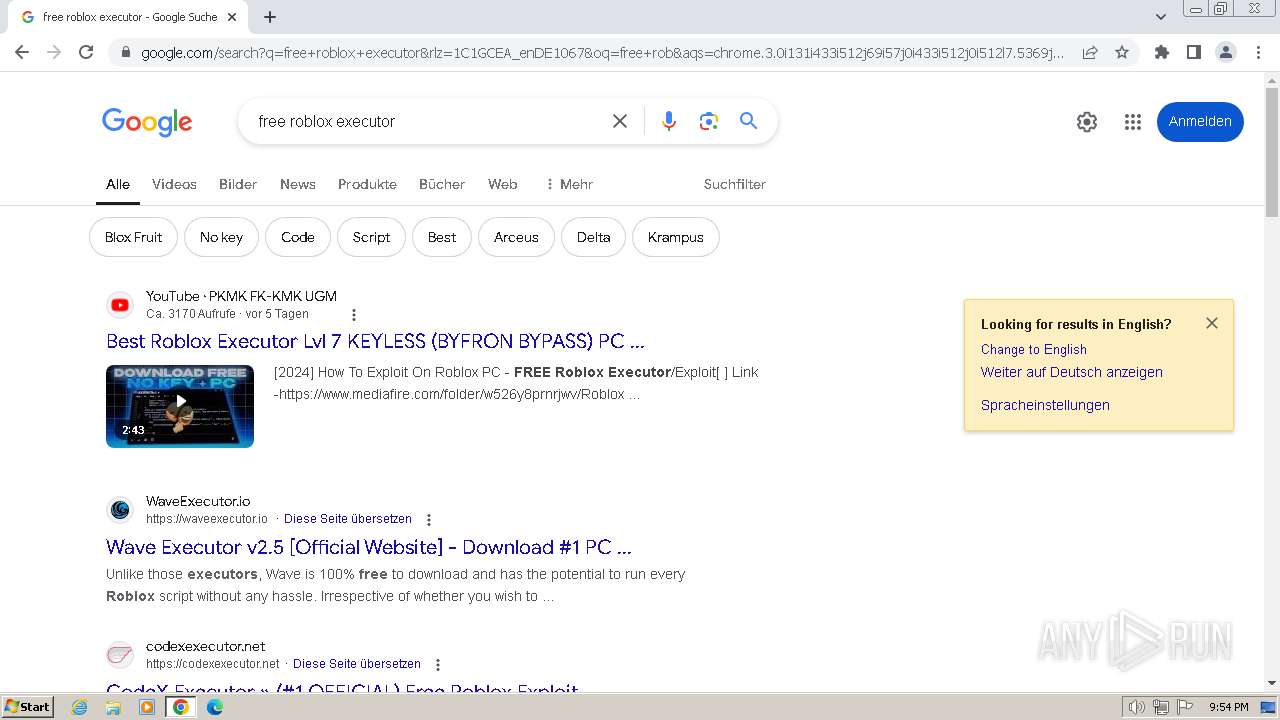Viewport: 1280px width, 720px height.
Task: Start voice search with microphone
Action: (669, 121)
